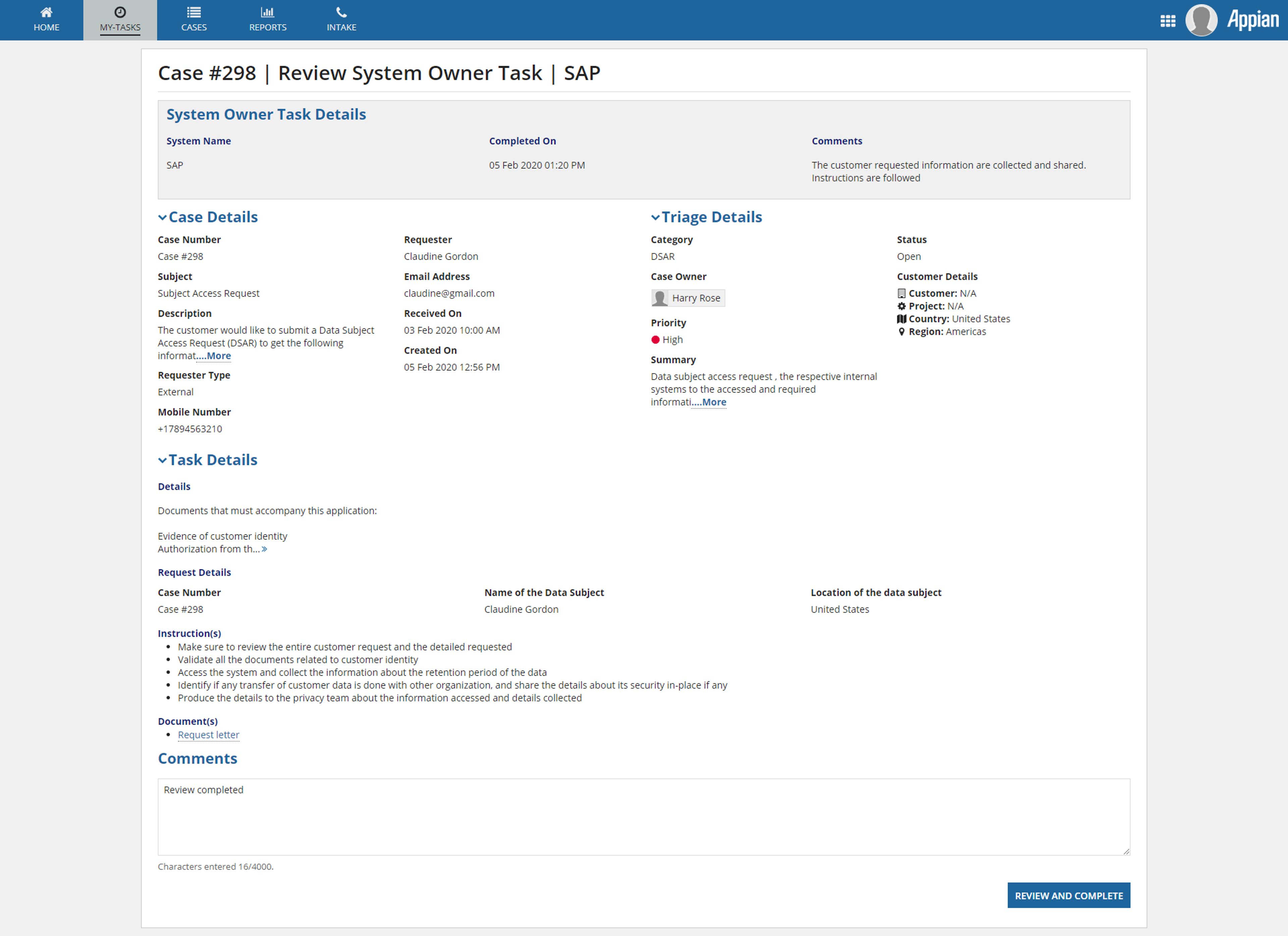Collapse the Case Details section
Screen dimensions: 1288x936
[x=162, y=217]
